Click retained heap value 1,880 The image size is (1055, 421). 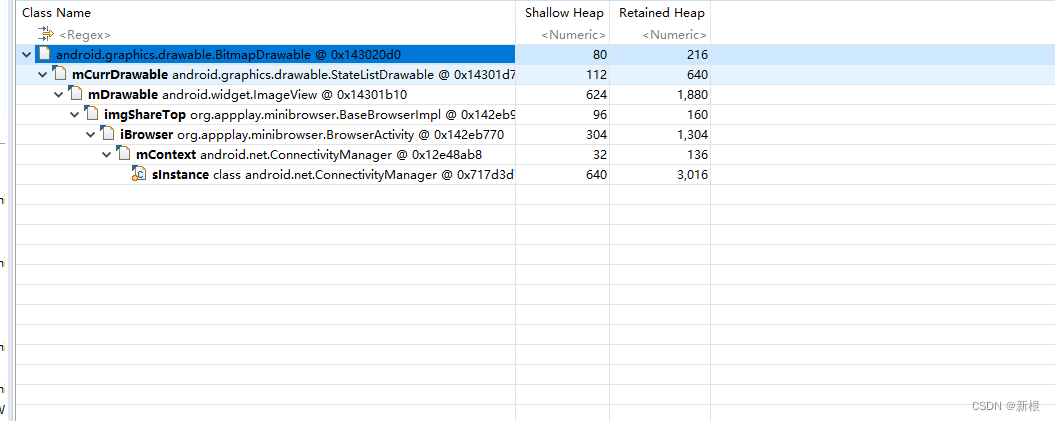click(693, 95)
